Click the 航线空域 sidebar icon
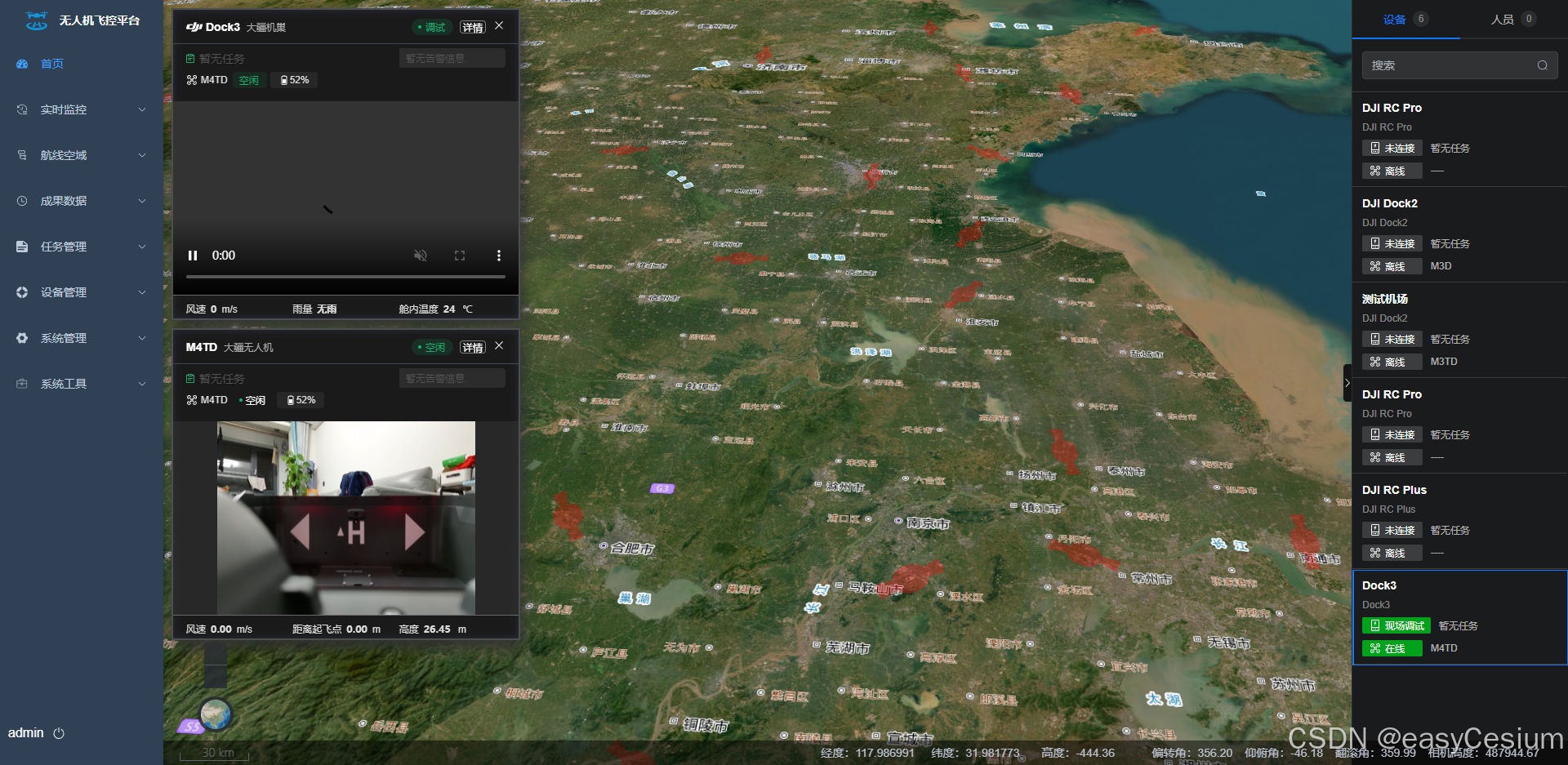Image resolution: width=1568 pixels, height=765 pixels. click(22, 155)
